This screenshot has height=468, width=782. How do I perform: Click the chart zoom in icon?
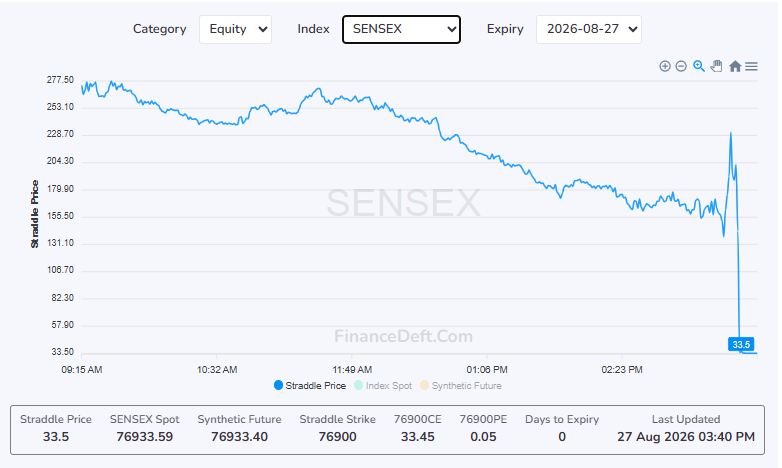pyautogui.click(x=665, y=66)
